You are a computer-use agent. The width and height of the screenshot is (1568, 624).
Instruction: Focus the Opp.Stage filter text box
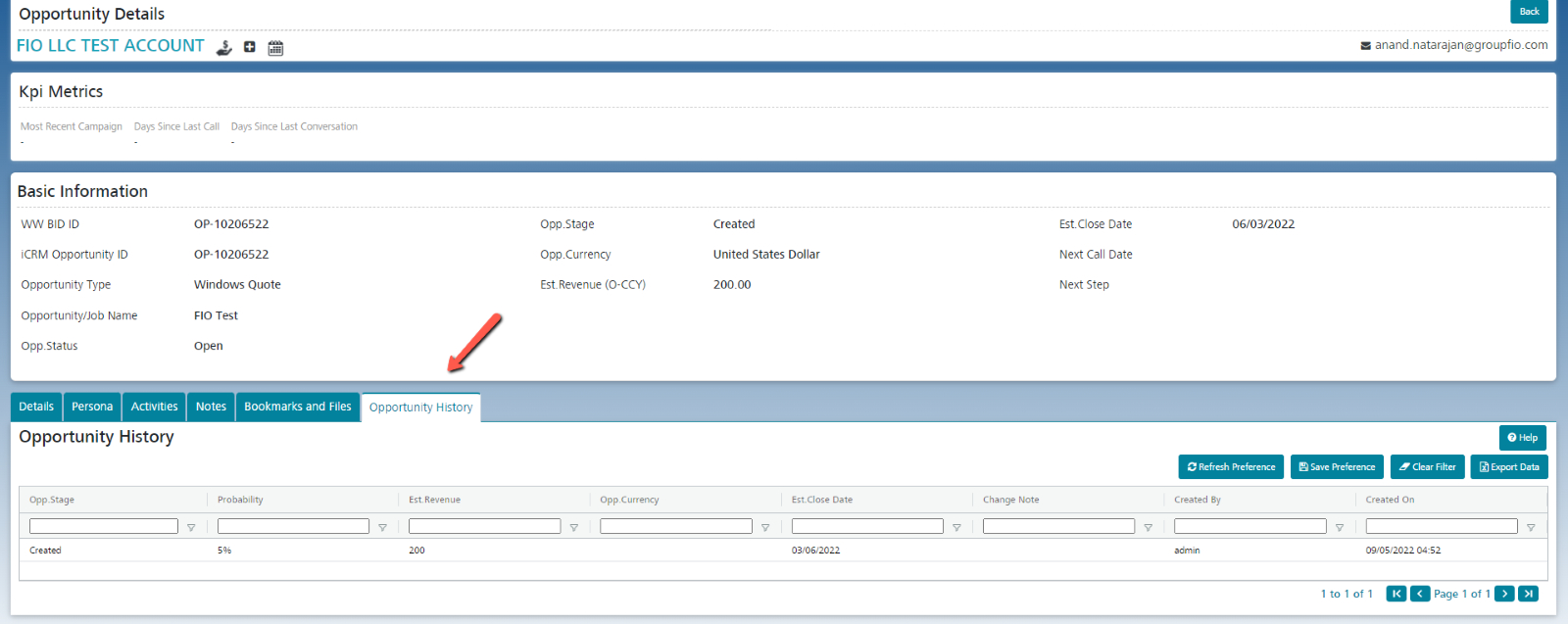(x=104, y=527)
